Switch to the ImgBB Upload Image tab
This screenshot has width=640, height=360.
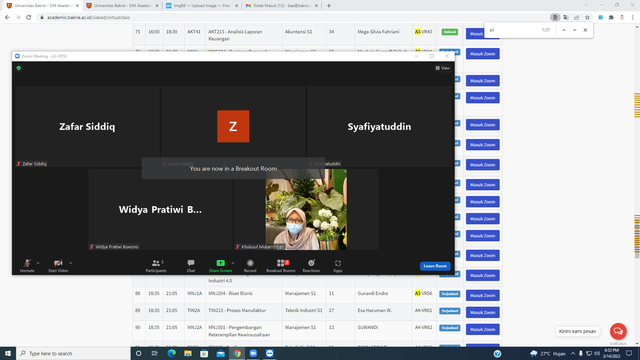pos(202,6)
